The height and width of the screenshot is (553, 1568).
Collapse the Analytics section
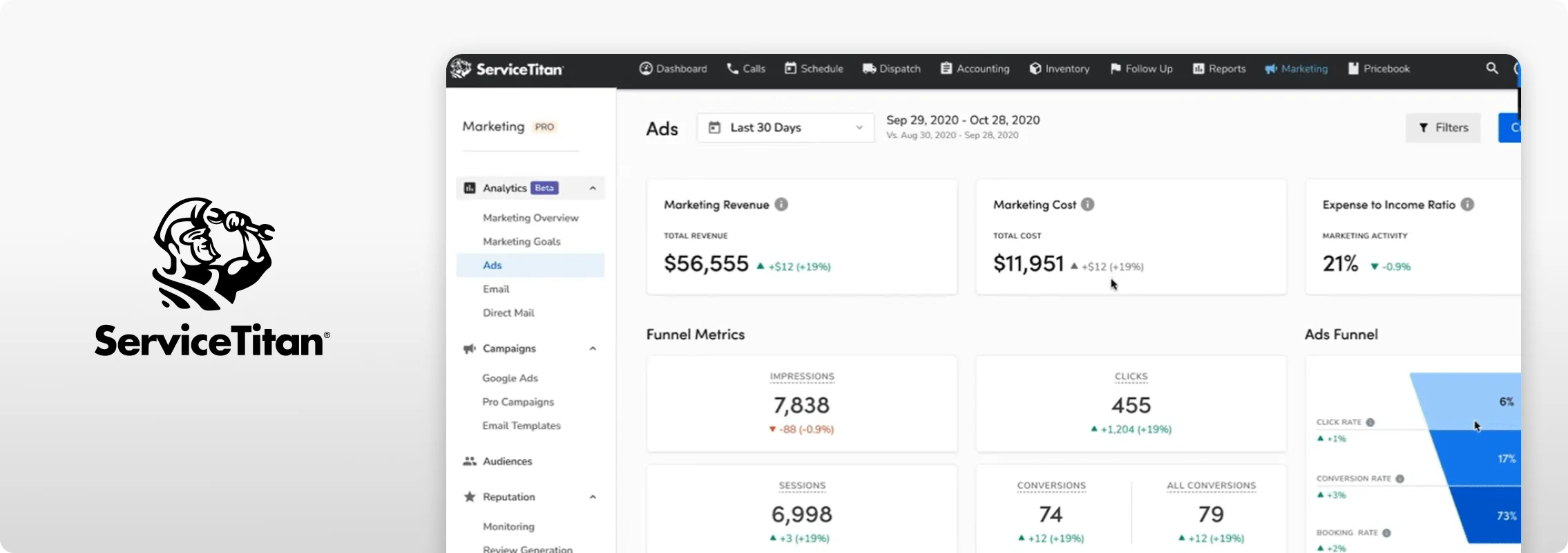point(593,188)
